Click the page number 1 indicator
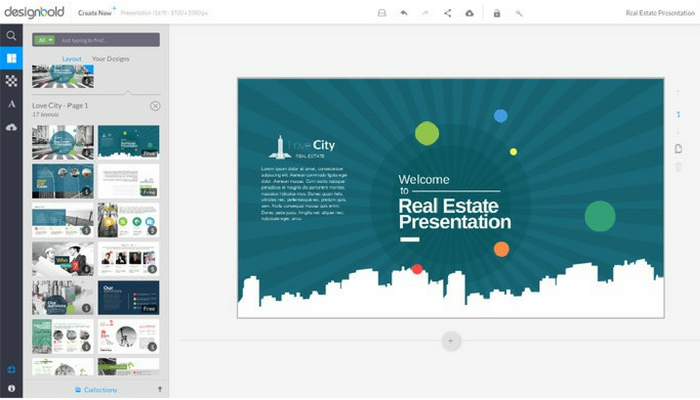700x400 pixels. (x=678, y=114)
